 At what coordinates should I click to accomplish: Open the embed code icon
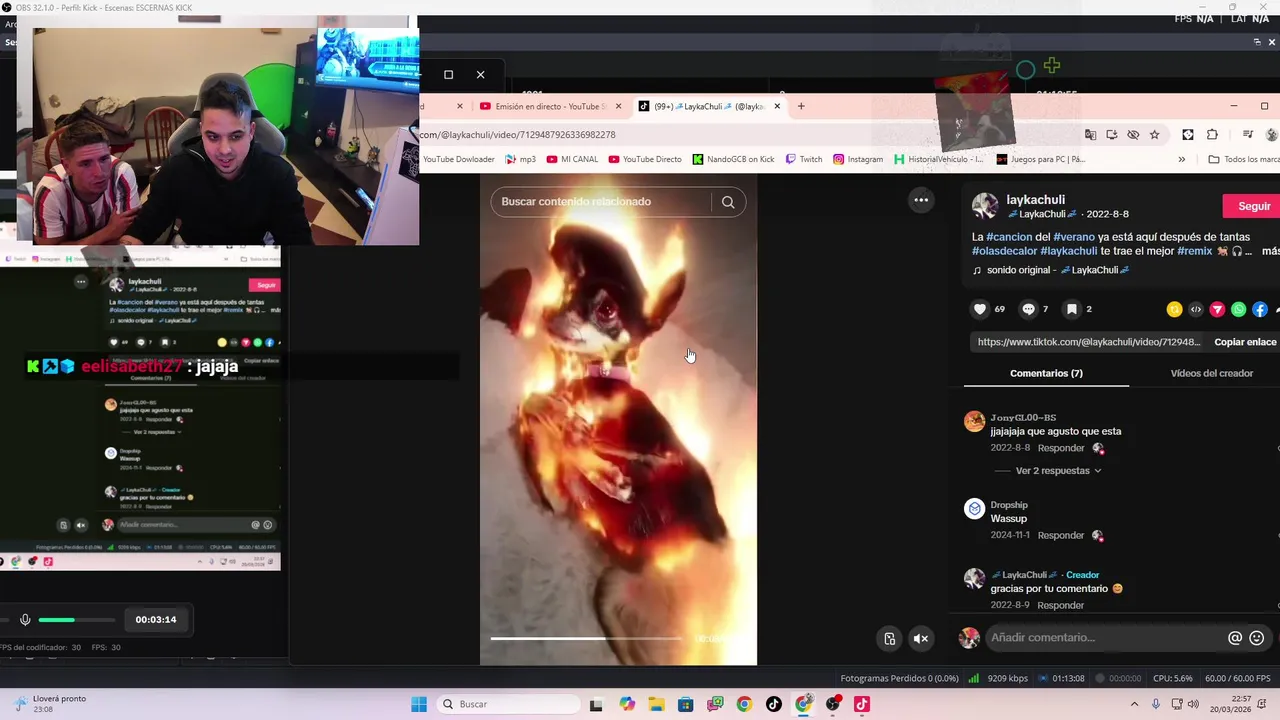[x=1196, y=309]
